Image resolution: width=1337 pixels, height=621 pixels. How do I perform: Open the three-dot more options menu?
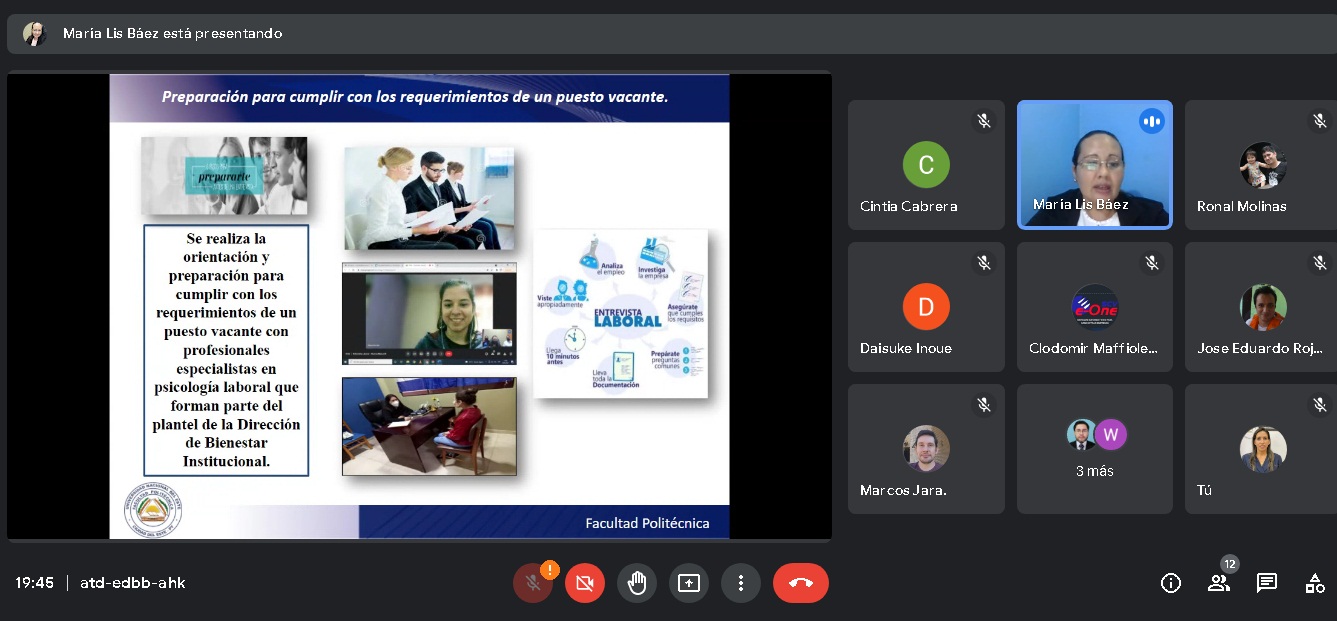[x=741, y=583]
